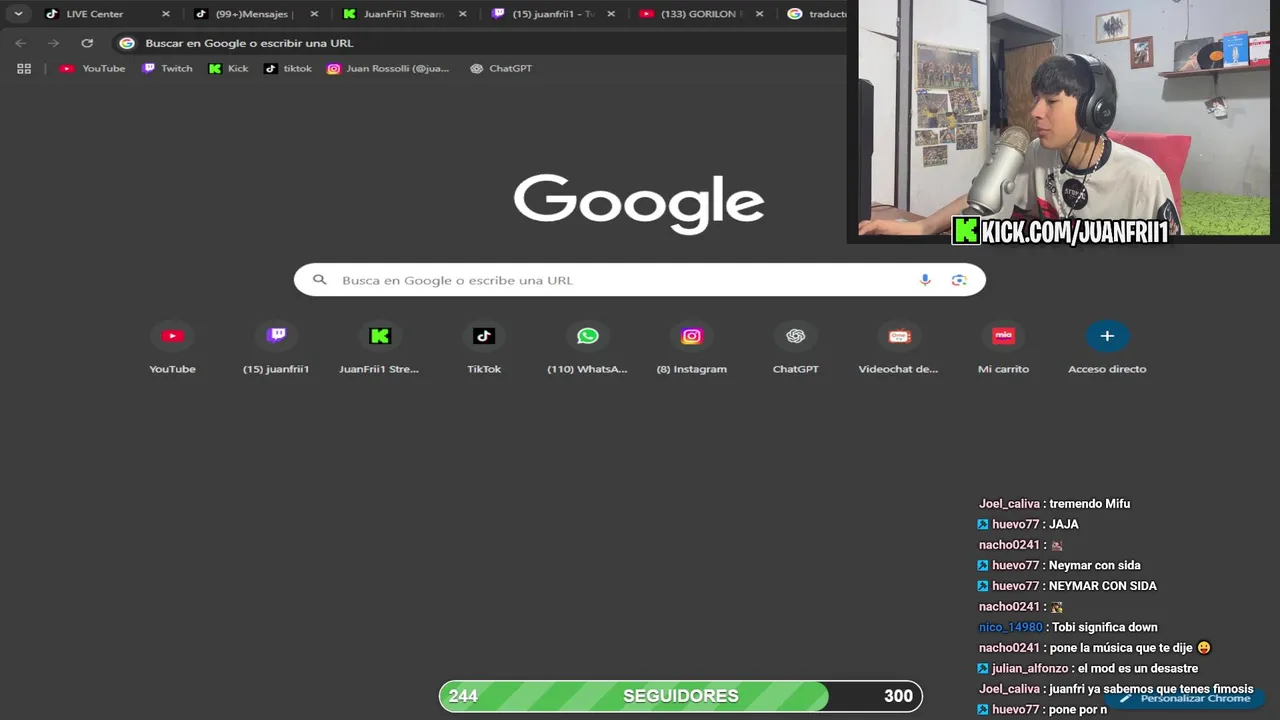The image size is (1280, 720).
Task: Open the TikTok shortcut tile
Action: click(484, 347)
